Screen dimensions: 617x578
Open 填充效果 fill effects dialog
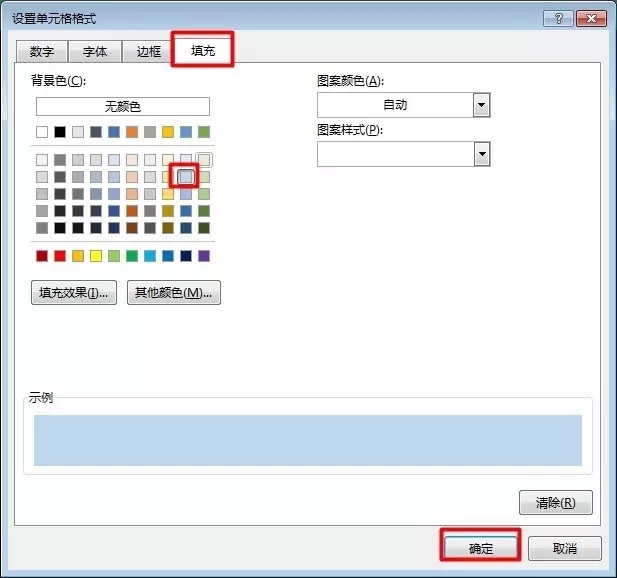tap(75, 293)
